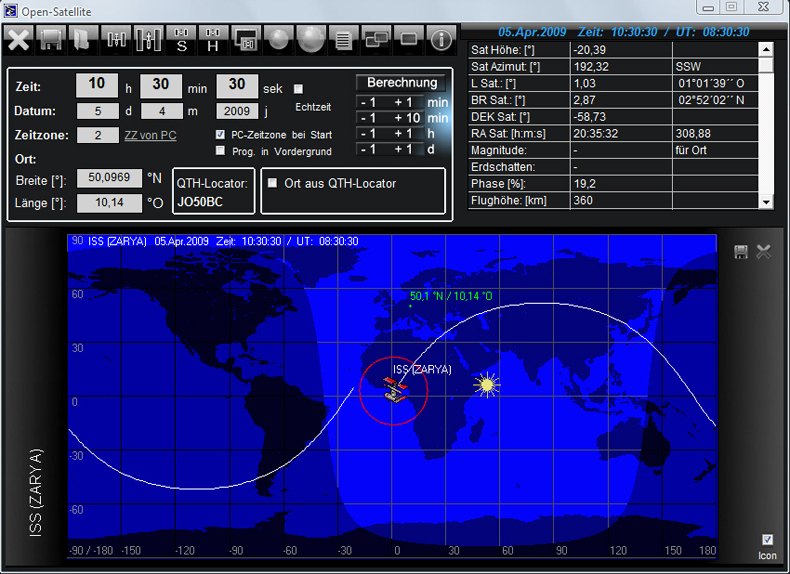The image size is (790, 574).
Task: Click the floppy disk save icon in toolbar
Action: point(51,40)
